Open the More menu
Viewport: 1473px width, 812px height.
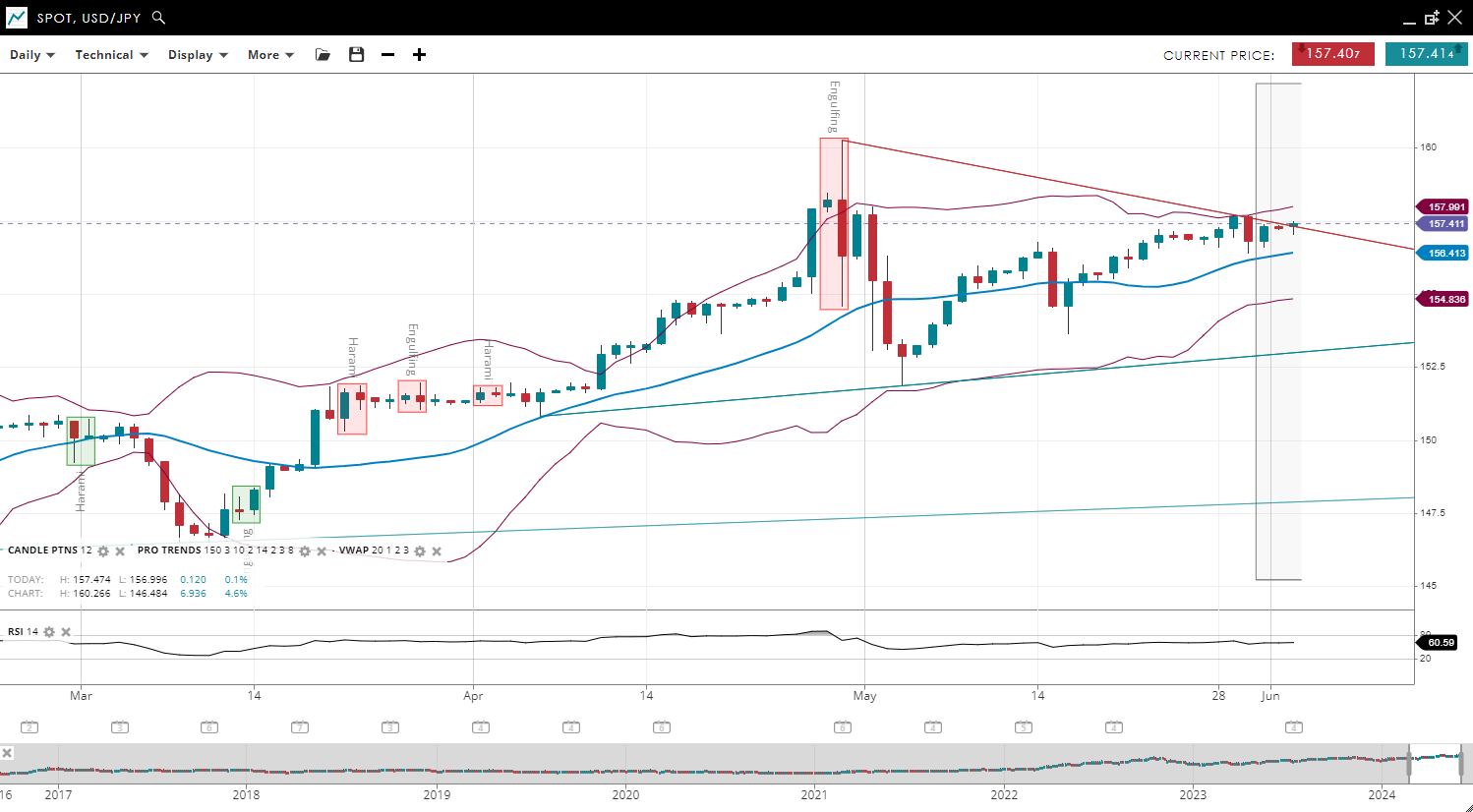tap(270, 55)
